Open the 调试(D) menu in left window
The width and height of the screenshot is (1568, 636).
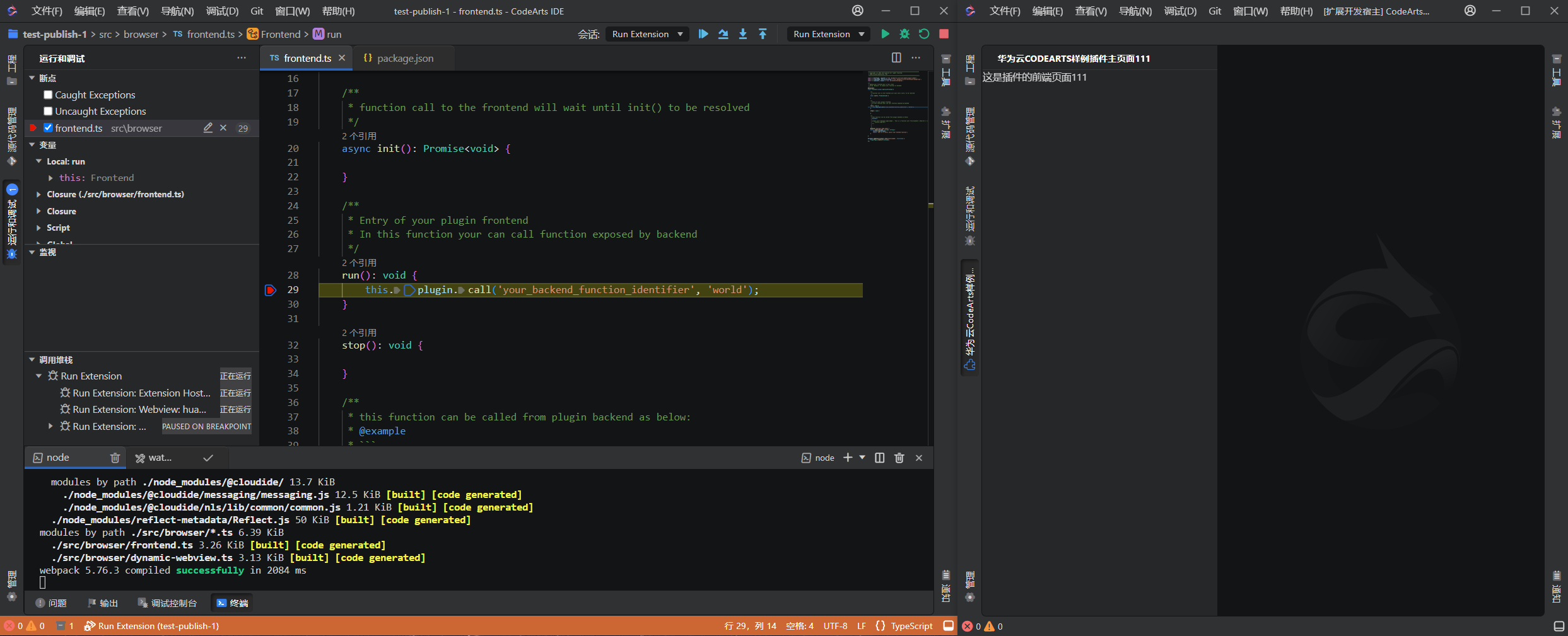tap(222, 11)
